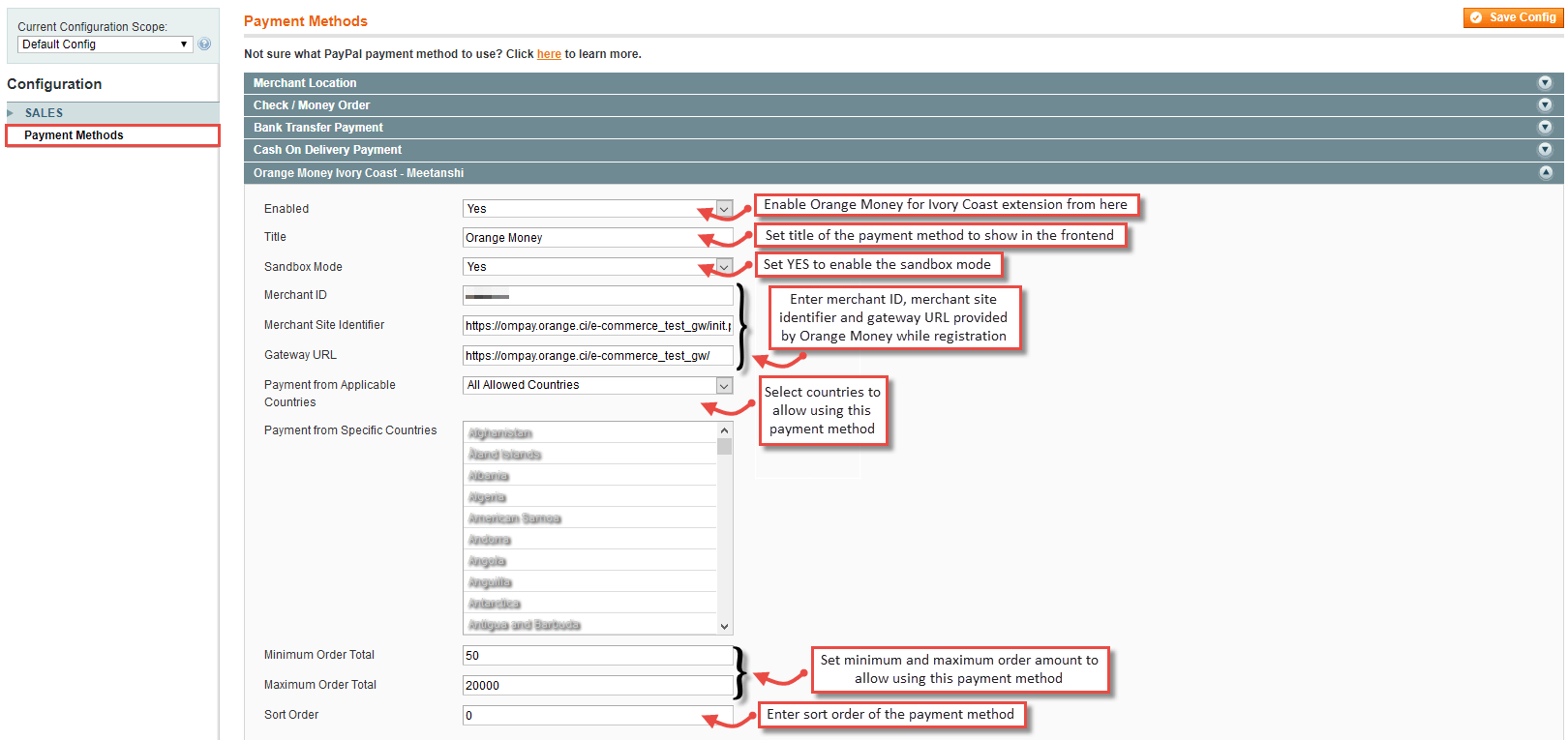The height and width of the screenshot is (740, 1568).
Task: Click the Merchant Site Identifier field
Action: [598, 326]
